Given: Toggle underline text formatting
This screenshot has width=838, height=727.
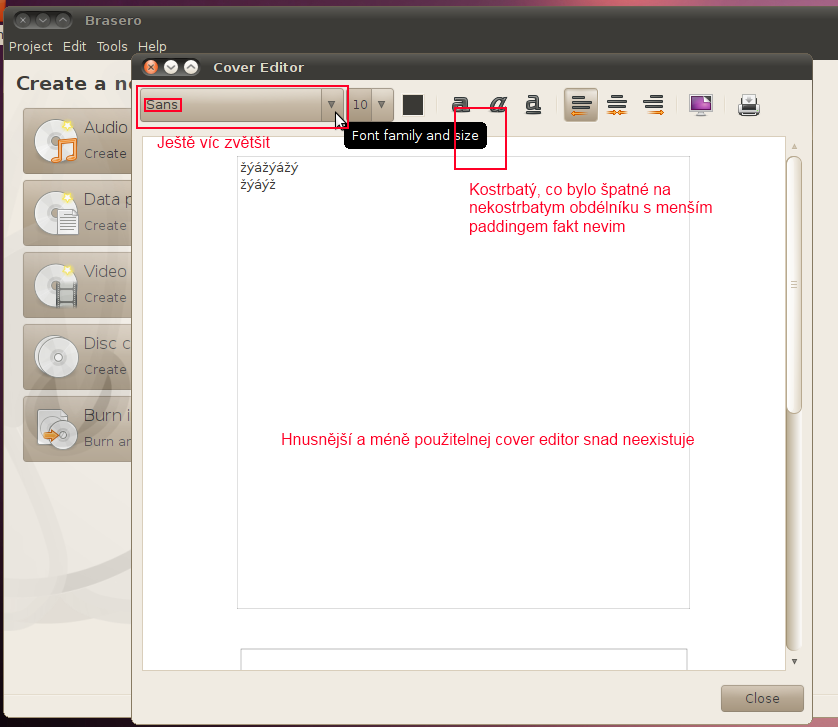Looking at the screenshot, I should click(533, 104).
